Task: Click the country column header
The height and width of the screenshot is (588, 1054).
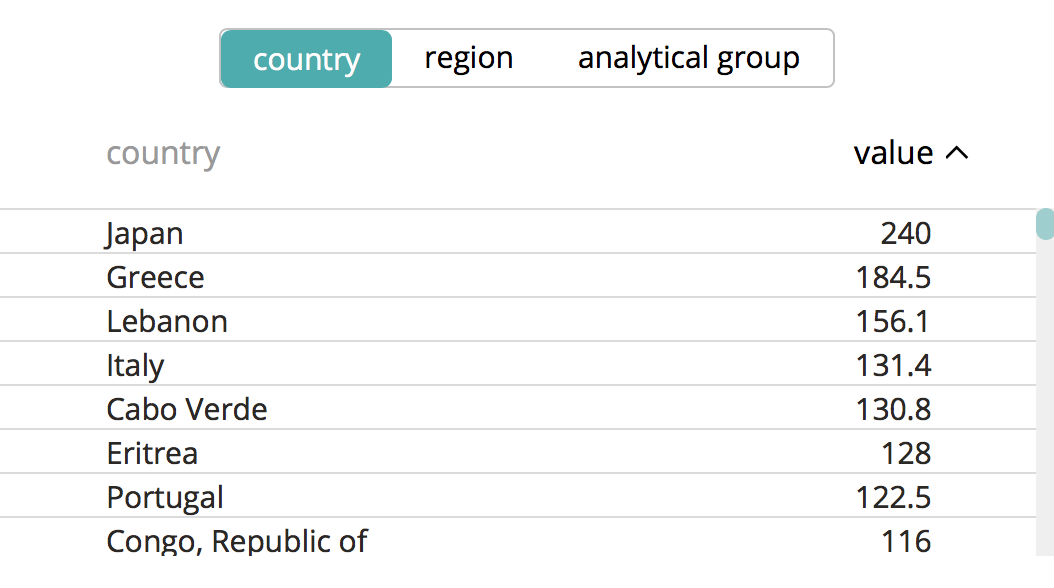Action: (x=163, y=153)
